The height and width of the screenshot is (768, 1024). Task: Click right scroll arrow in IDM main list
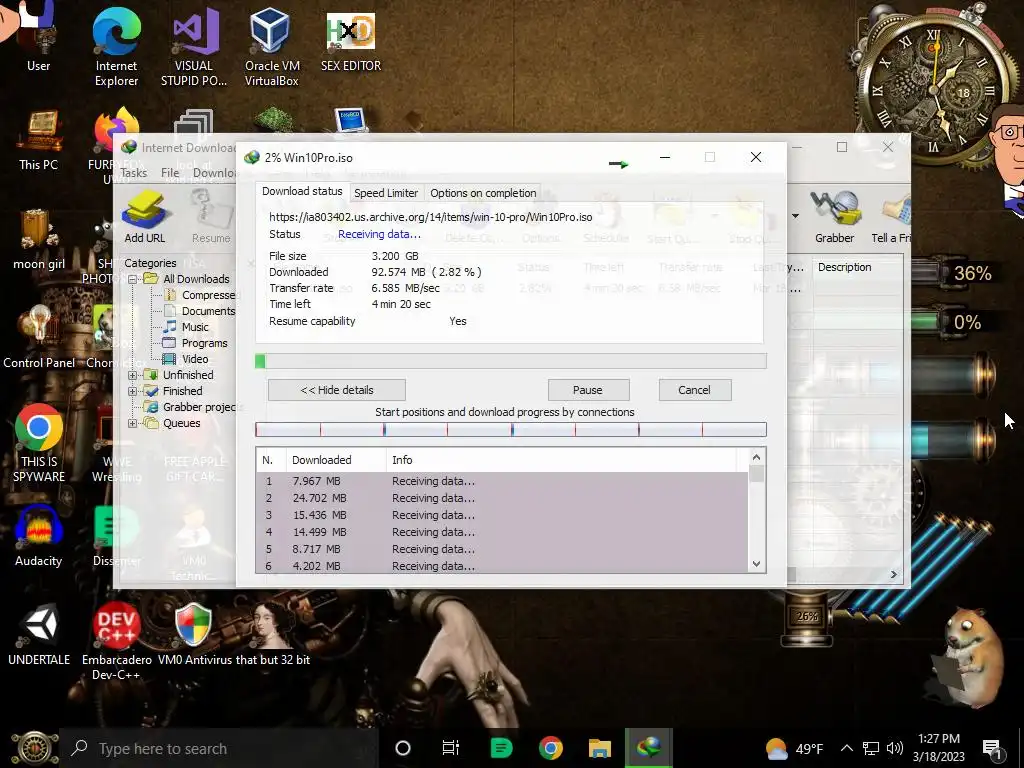point(893,575)
